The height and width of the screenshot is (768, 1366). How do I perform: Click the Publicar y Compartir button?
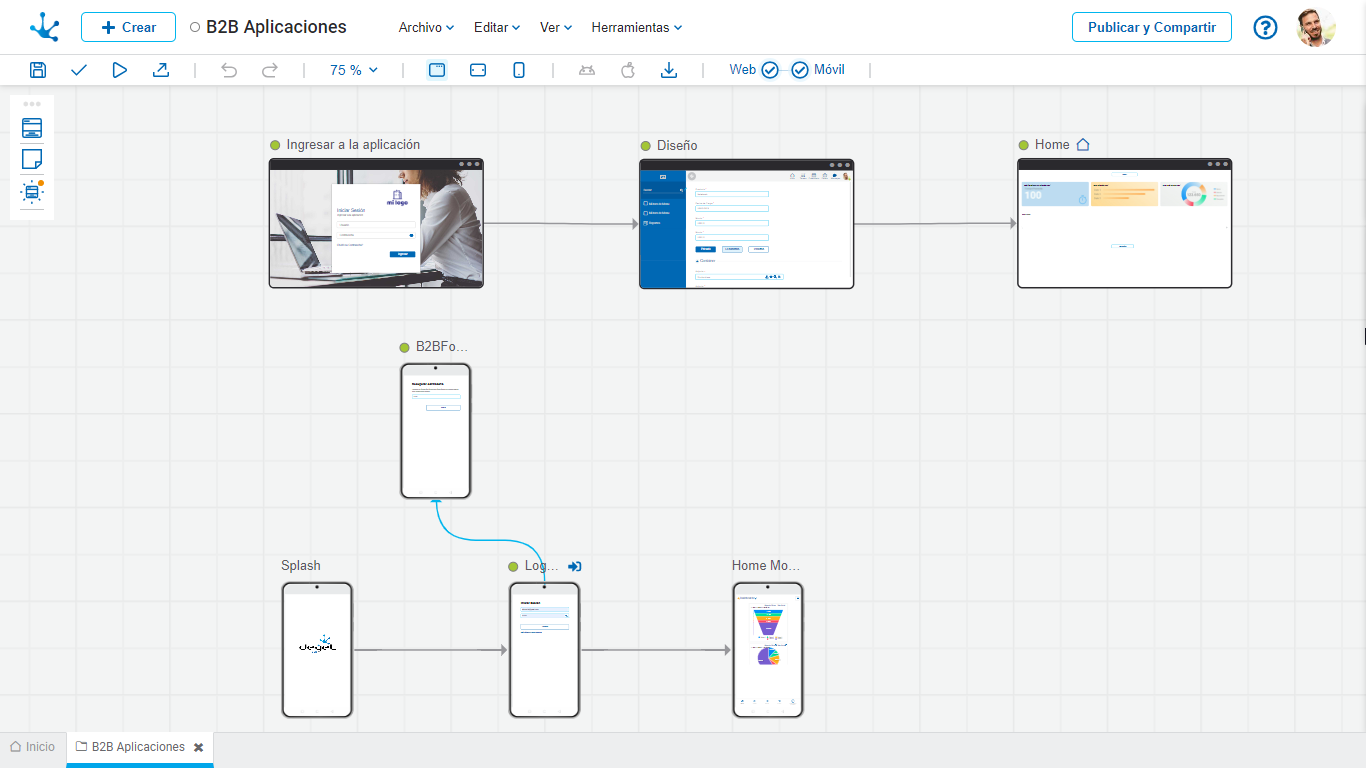click(1151, 28)
